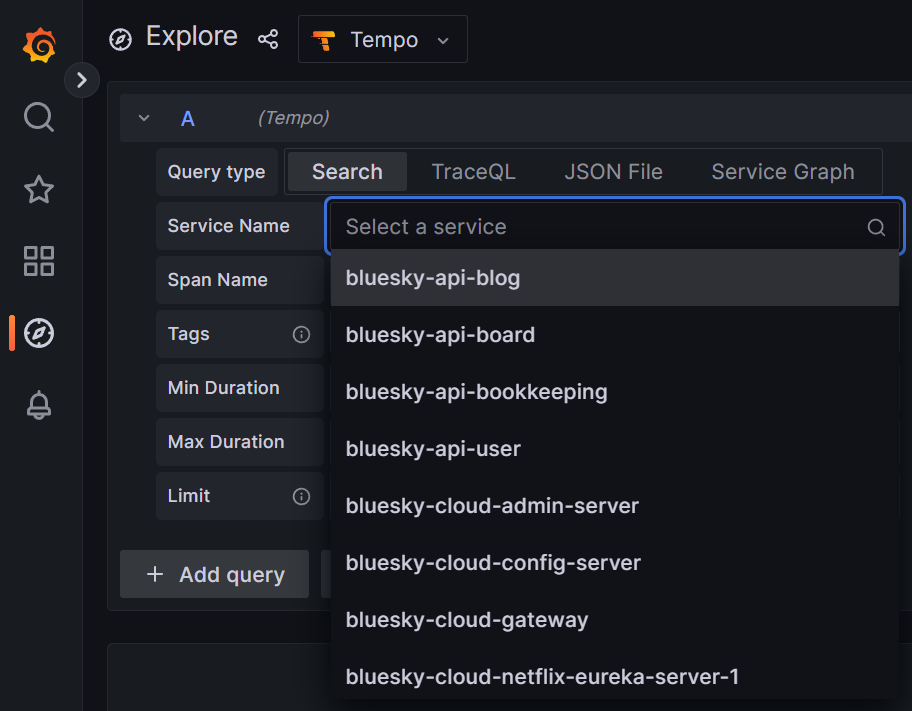Choose bluesky-api-board from the service list
The width and height of the screenshot is (912, 711).
pyautogui.click(x=615, y=335)
